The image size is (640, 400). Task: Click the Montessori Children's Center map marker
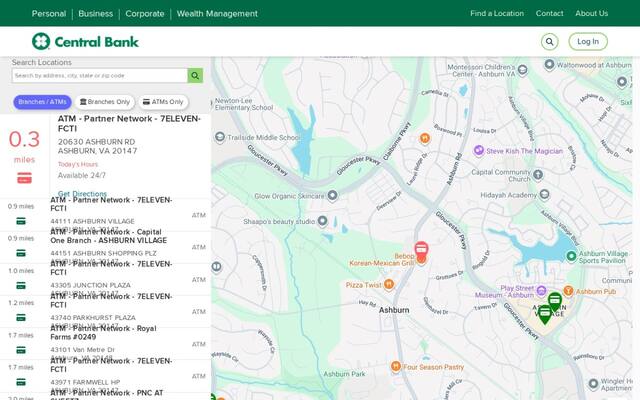pos(522,70)
